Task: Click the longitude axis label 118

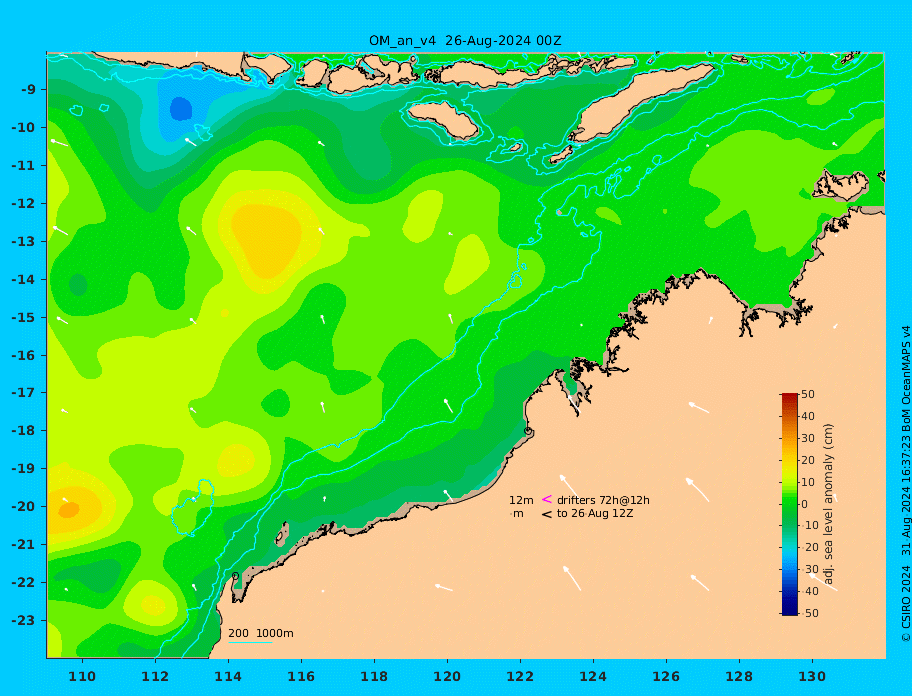Action: 374,677
